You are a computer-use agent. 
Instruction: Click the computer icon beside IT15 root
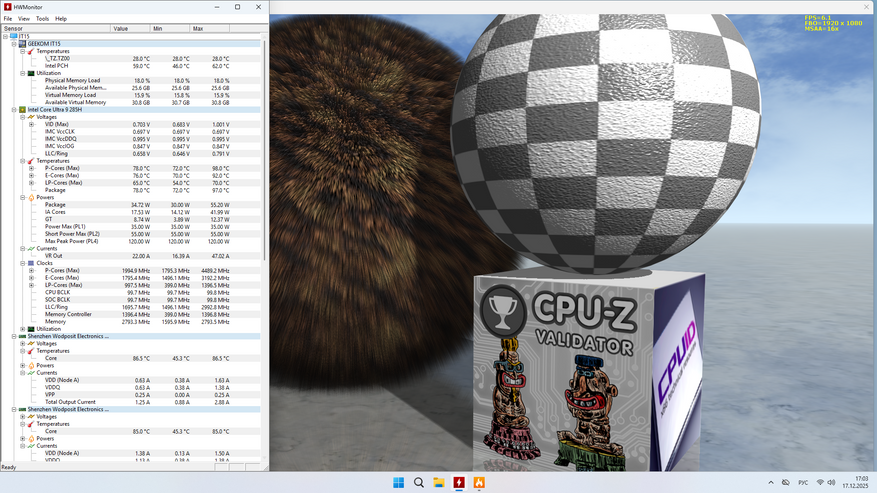click(14, 36)
